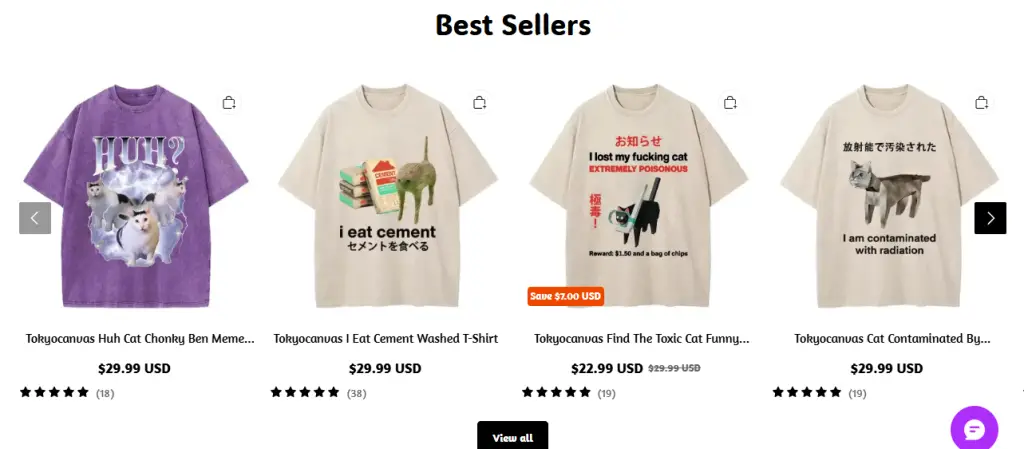Open the 18 reviews star rating
1024x449 pixels.
coord(67,393)
